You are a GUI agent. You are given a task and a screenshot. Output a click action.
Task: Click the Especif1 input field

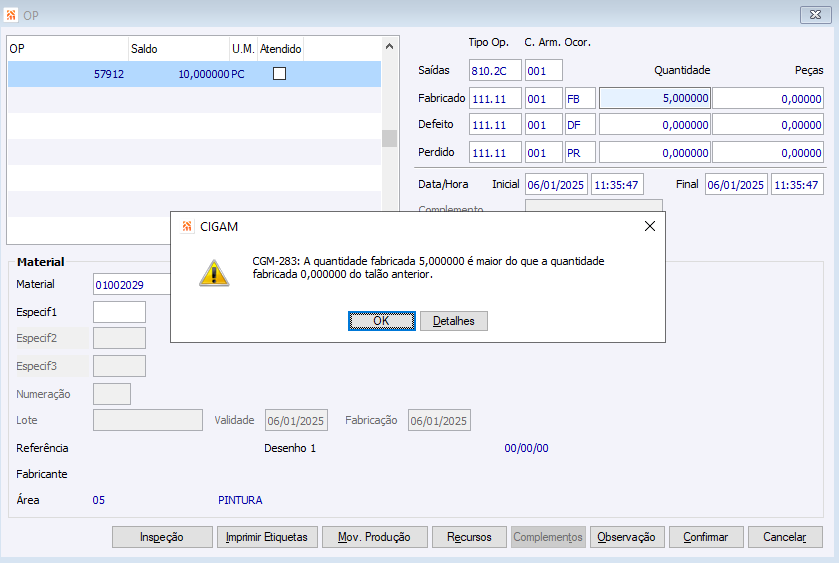point(119,312)
